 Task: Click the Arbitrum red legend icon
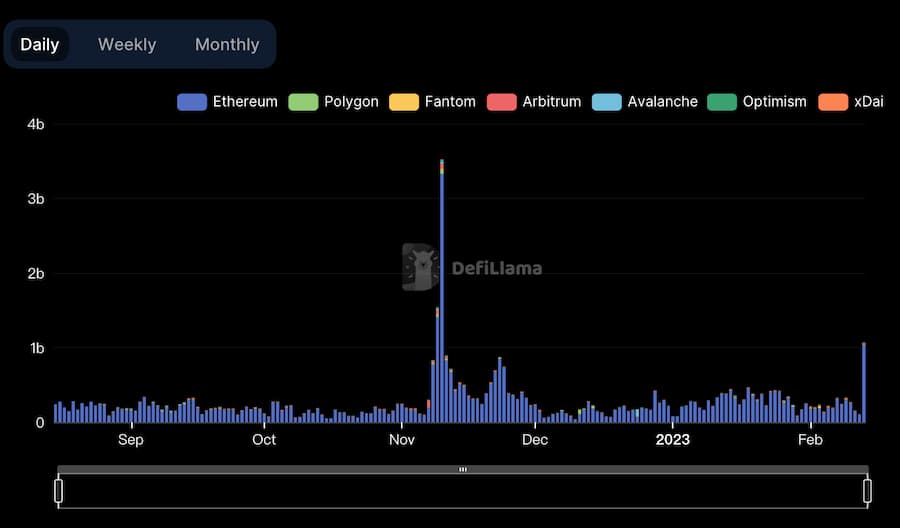pyautogui.click(x=501, y=101)
